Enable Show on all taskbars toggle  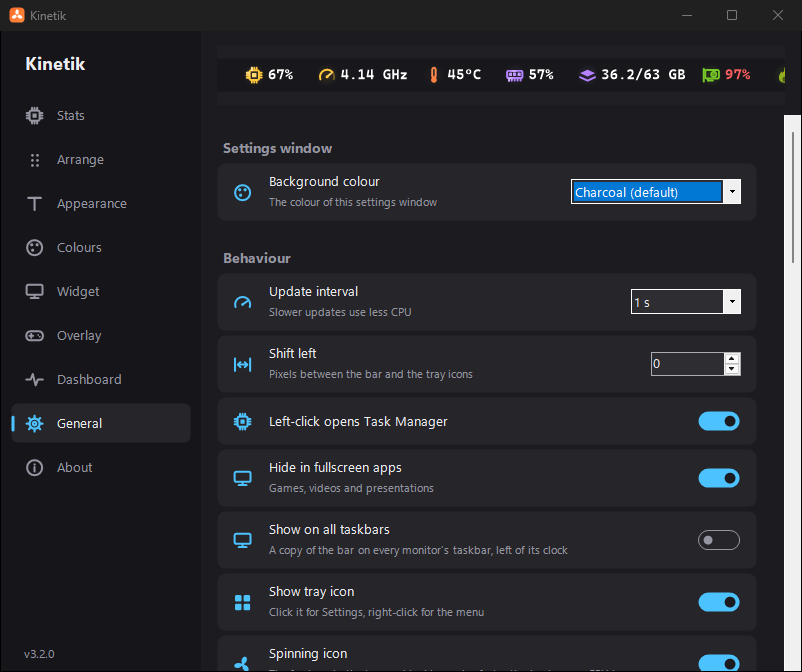click(719, 540)
